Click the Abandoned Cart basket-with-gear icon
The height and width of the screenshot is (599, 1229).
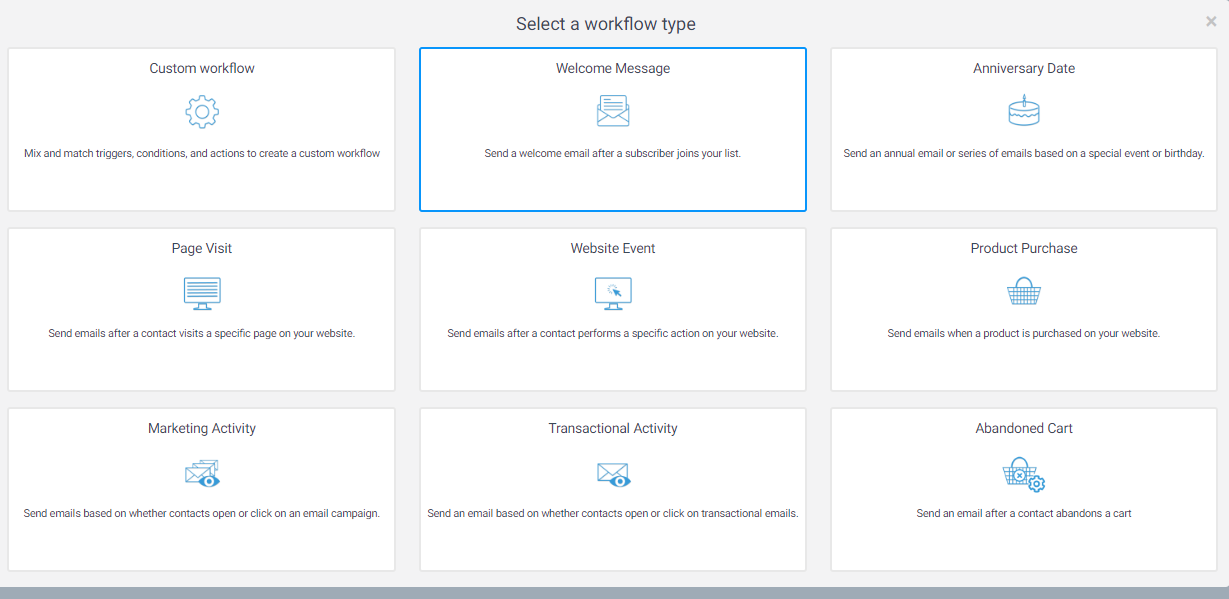click(1023, 473)
